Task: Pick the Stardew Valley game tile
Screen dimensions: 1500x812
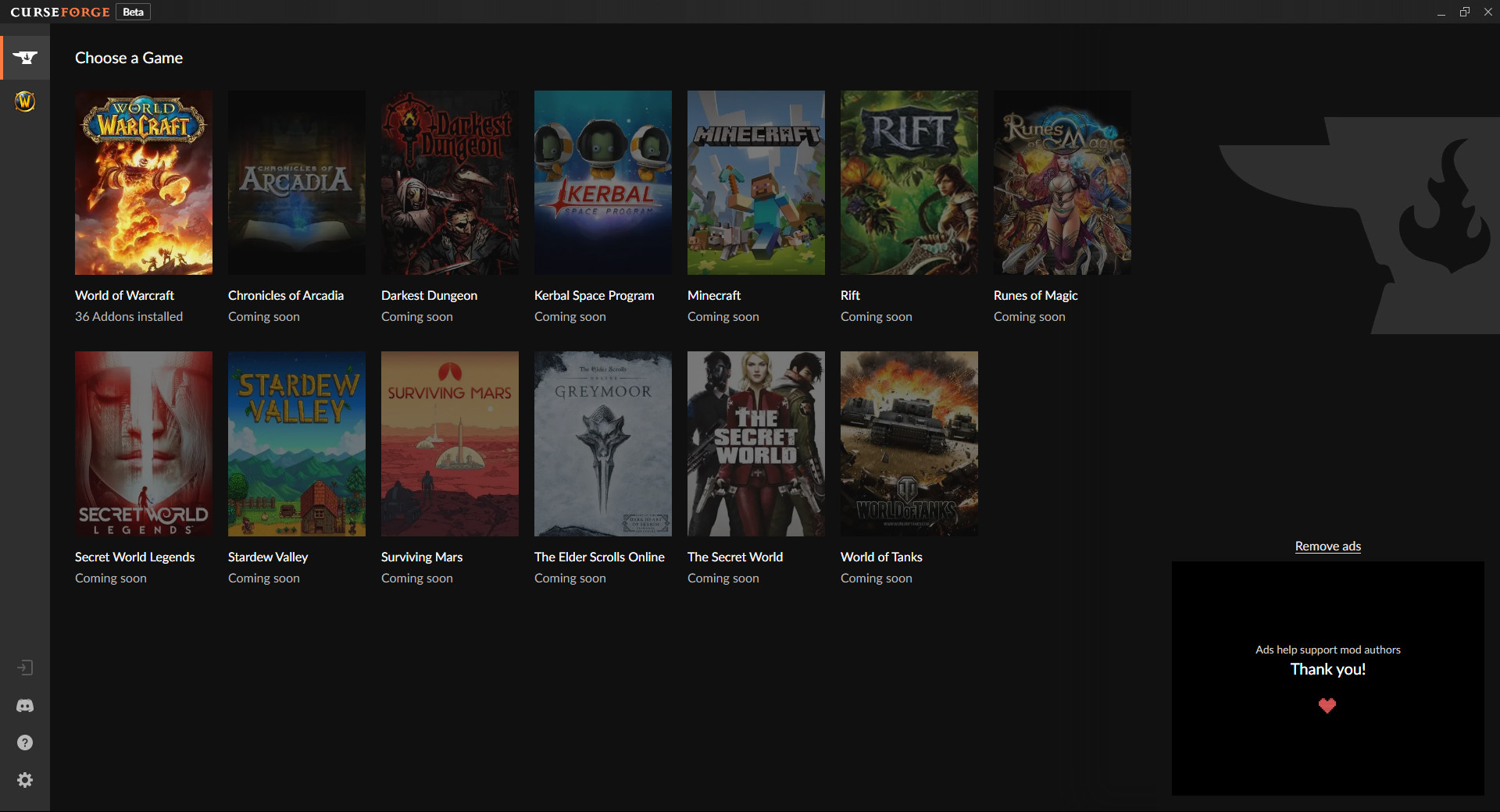Action: click(297, 443)
